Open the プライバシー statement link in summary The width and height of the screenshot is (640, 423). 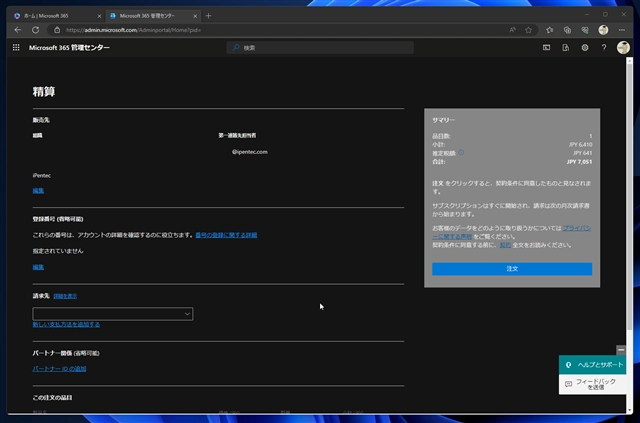point(577,228)
